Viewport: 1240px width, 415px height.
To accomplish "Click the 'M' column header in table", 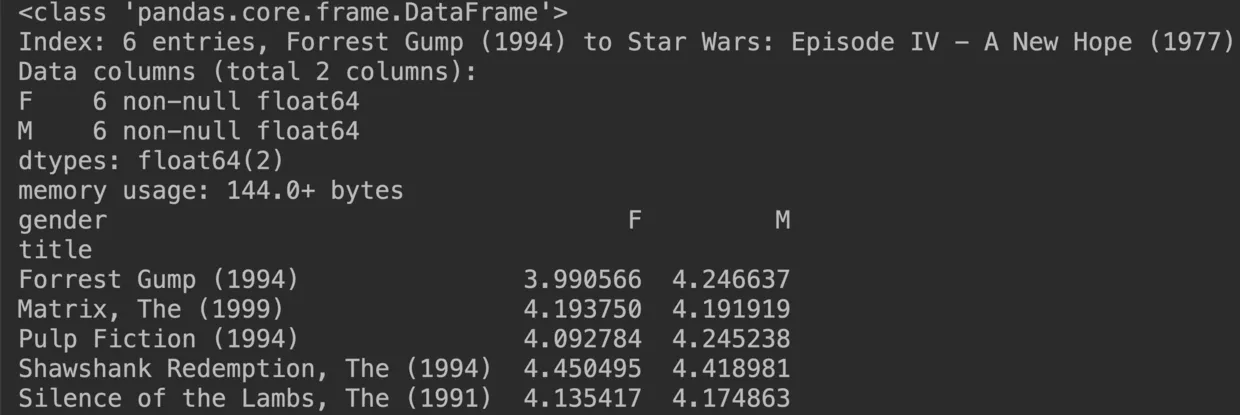I will 782,220.
